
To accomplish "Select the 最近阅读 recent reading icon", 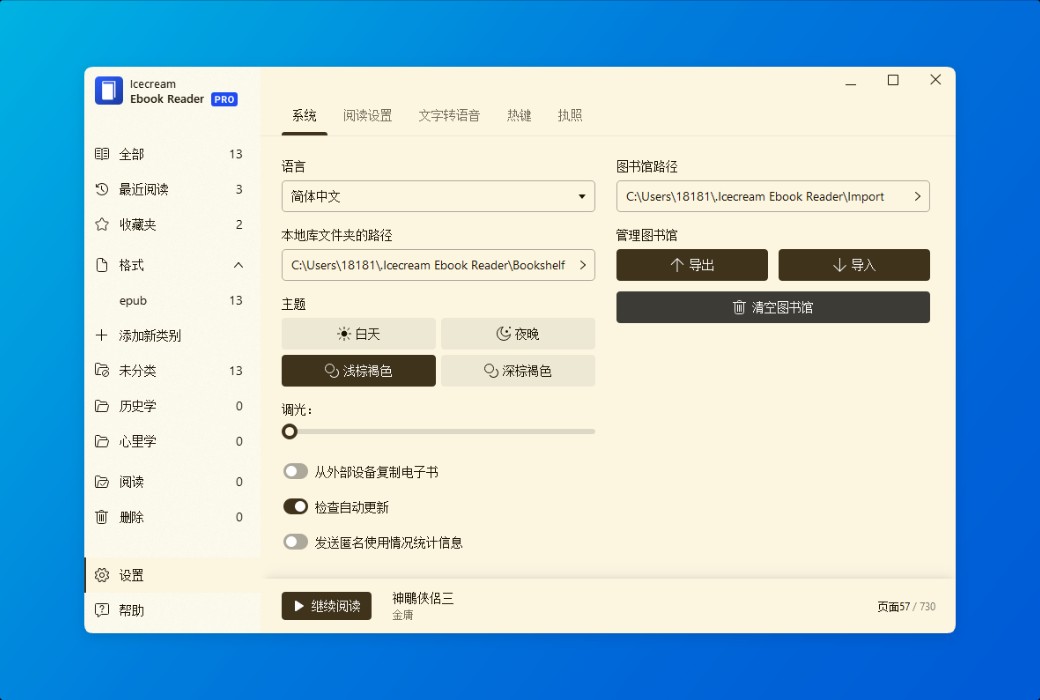I will coord(101,189).
